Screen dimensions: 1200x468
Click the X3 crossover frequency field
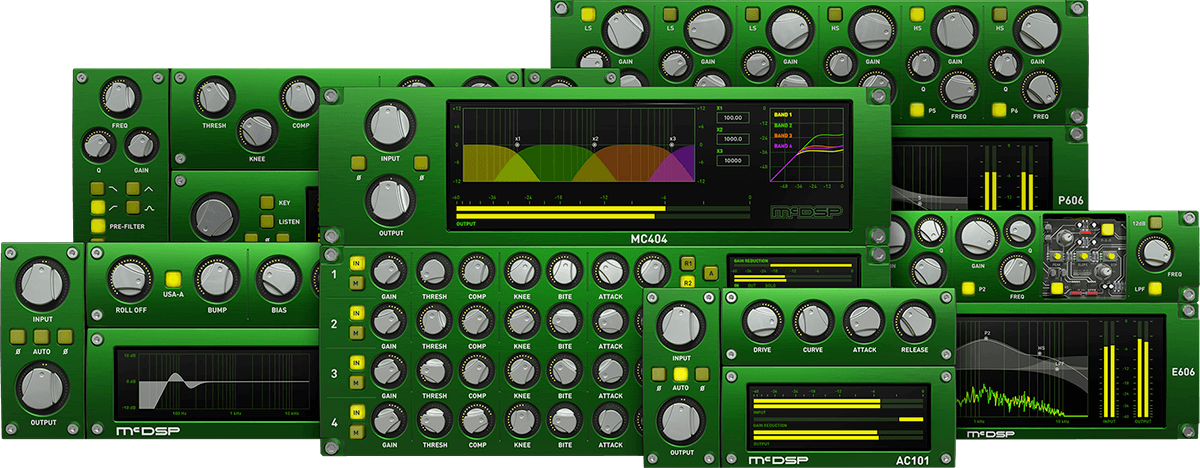pos(732,161)
